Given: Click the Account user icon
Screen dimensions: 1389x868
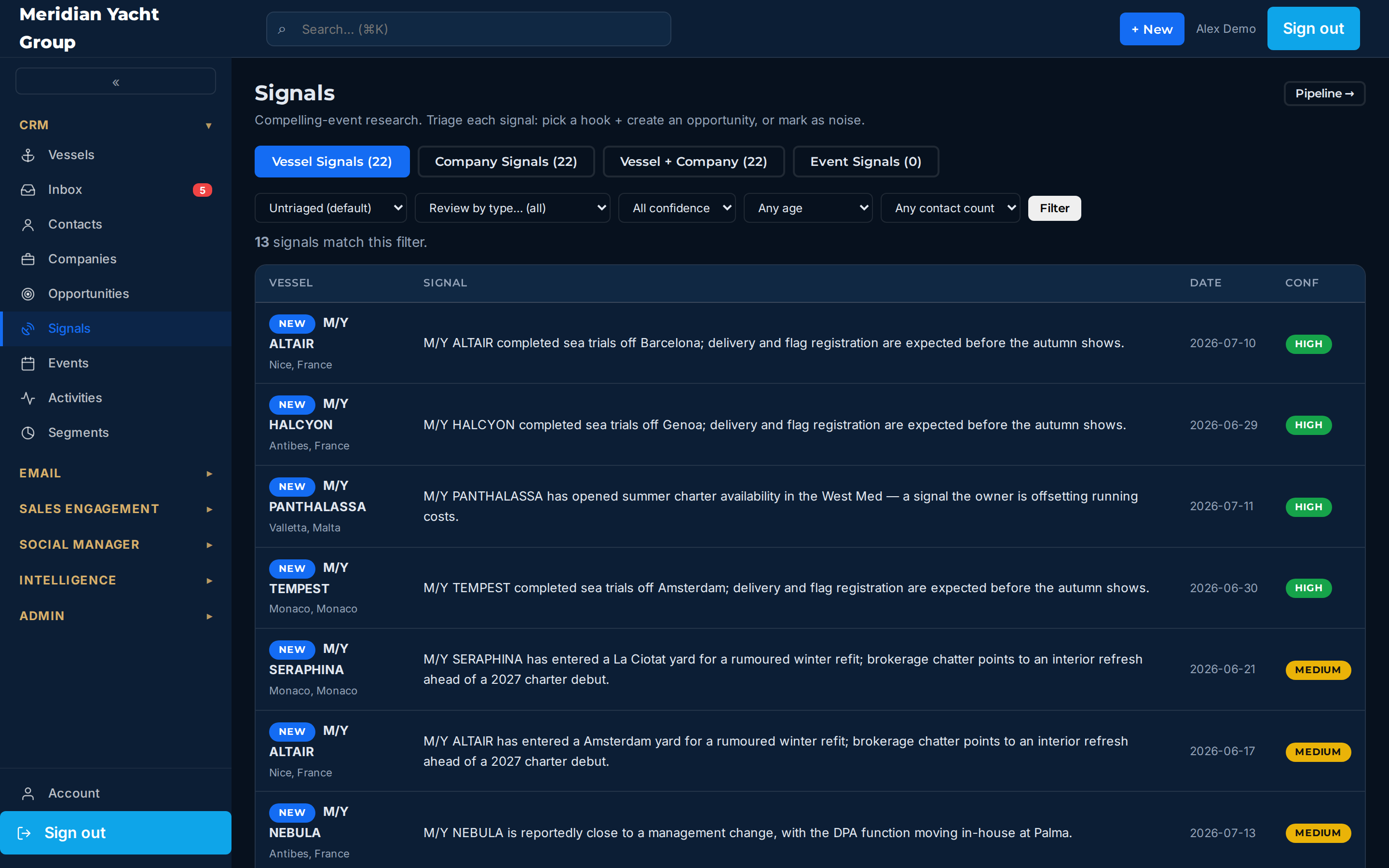Looking at the screenshot, I should tap(27, 793).
